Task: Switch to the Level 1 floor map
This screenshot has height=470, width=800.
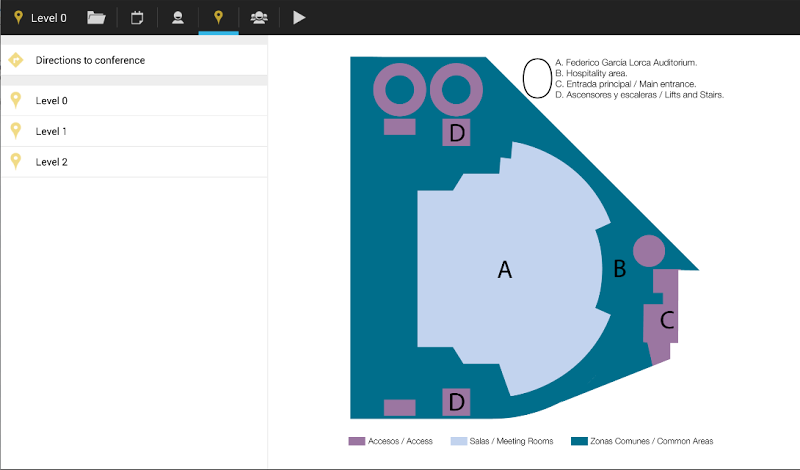Action: pyautogui.click(x=52, y=131)
